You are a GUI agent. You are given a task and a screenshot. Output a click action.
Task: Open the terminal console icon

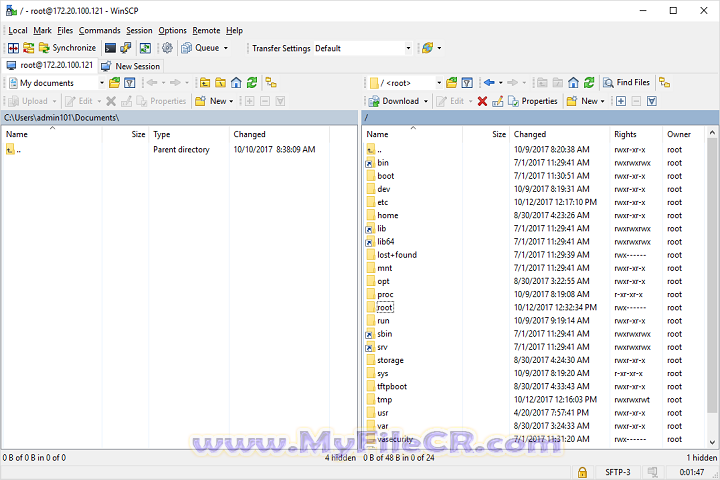110,48
